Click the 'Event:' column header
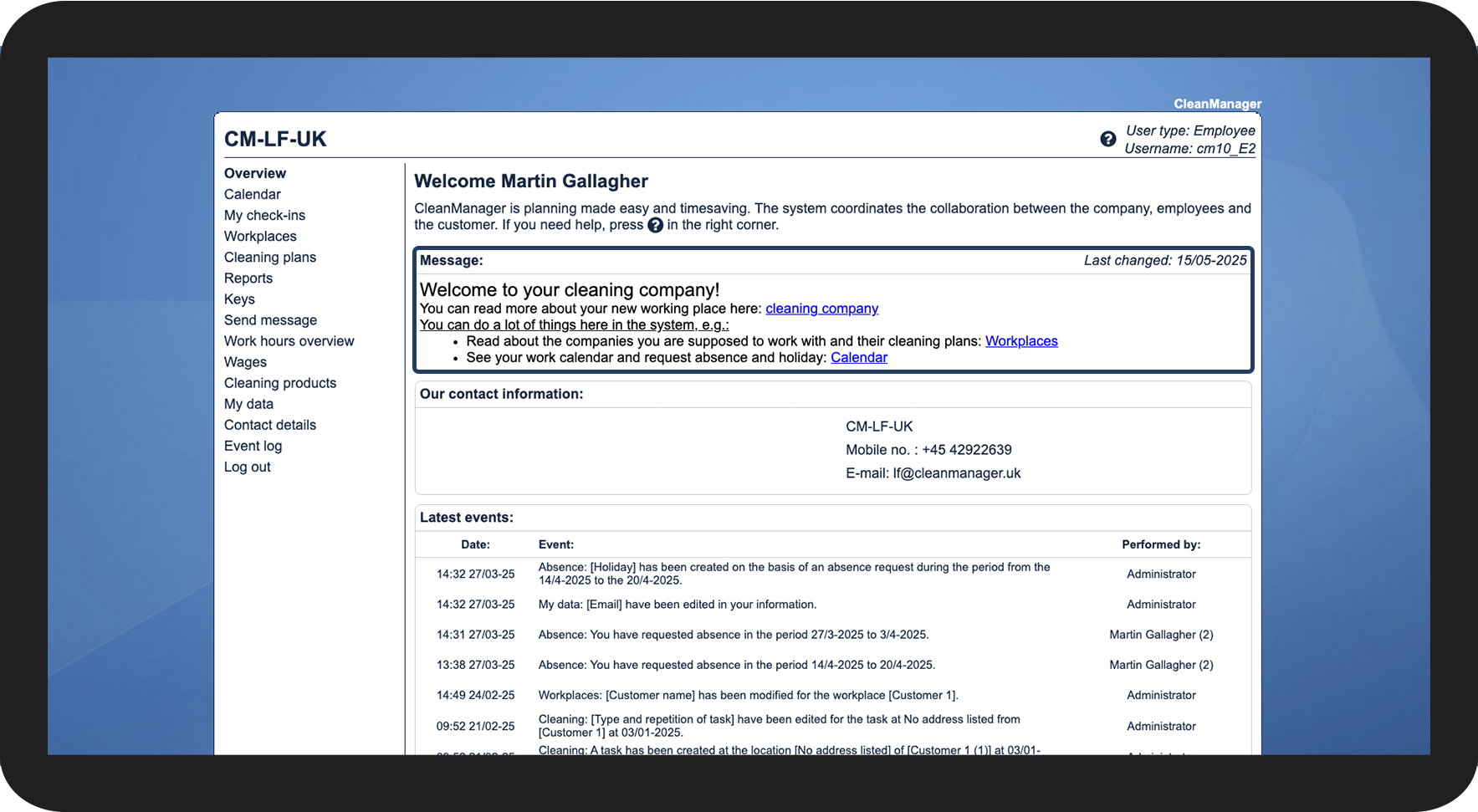The height and width of the screenshot is (812, 1478). point(556,544)
